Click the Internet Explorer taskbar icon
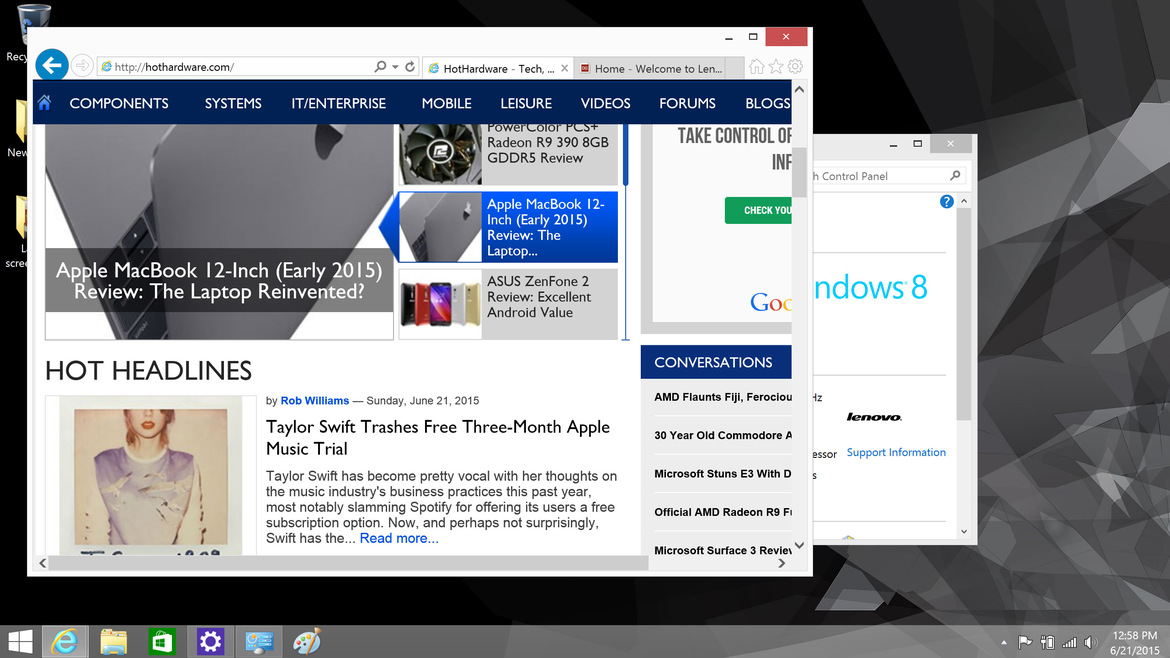 click(x=65, y=642)
